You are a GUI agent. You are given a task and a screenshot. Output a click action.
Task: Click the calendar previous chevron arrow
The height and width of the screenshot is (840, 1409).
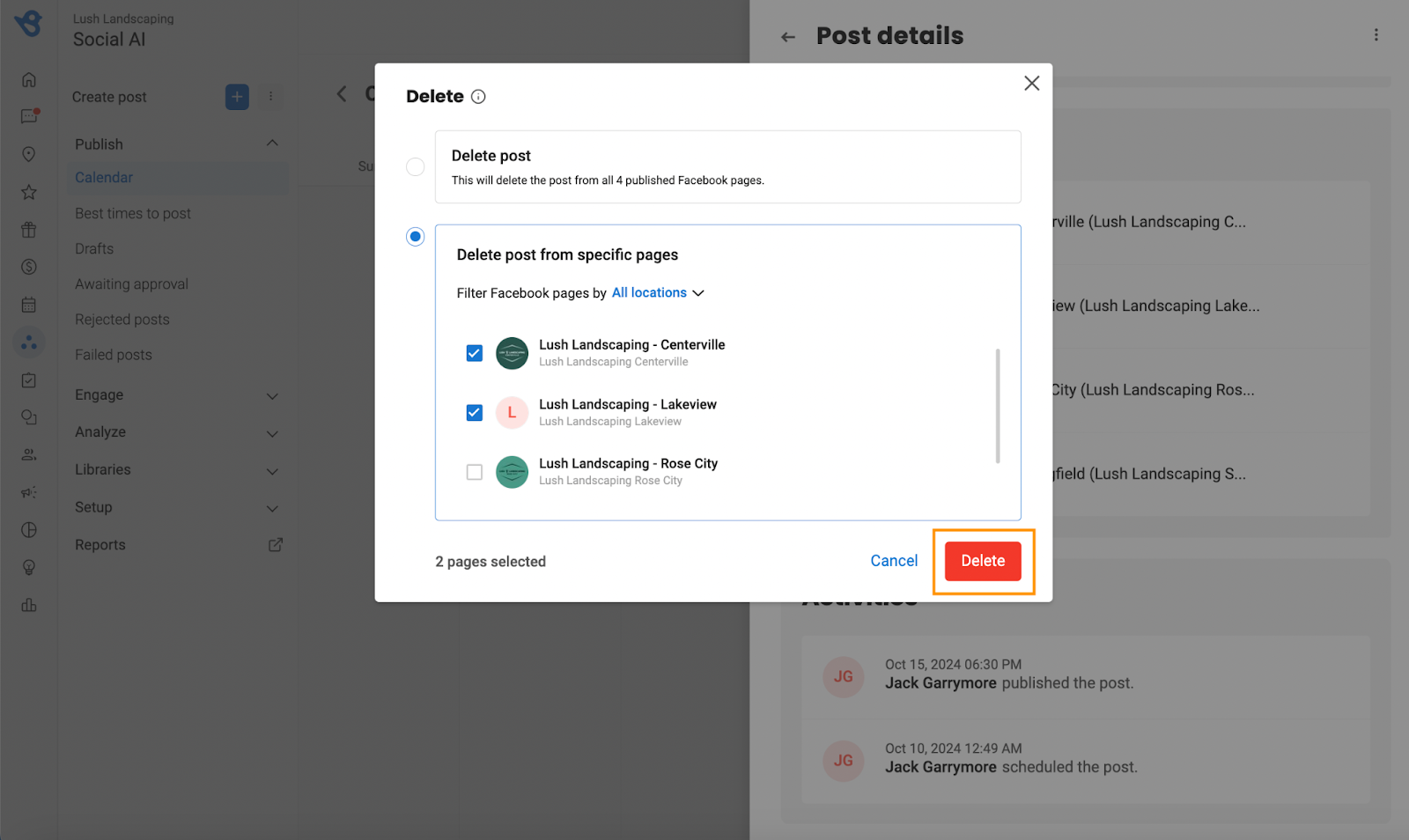pos(342,94)
